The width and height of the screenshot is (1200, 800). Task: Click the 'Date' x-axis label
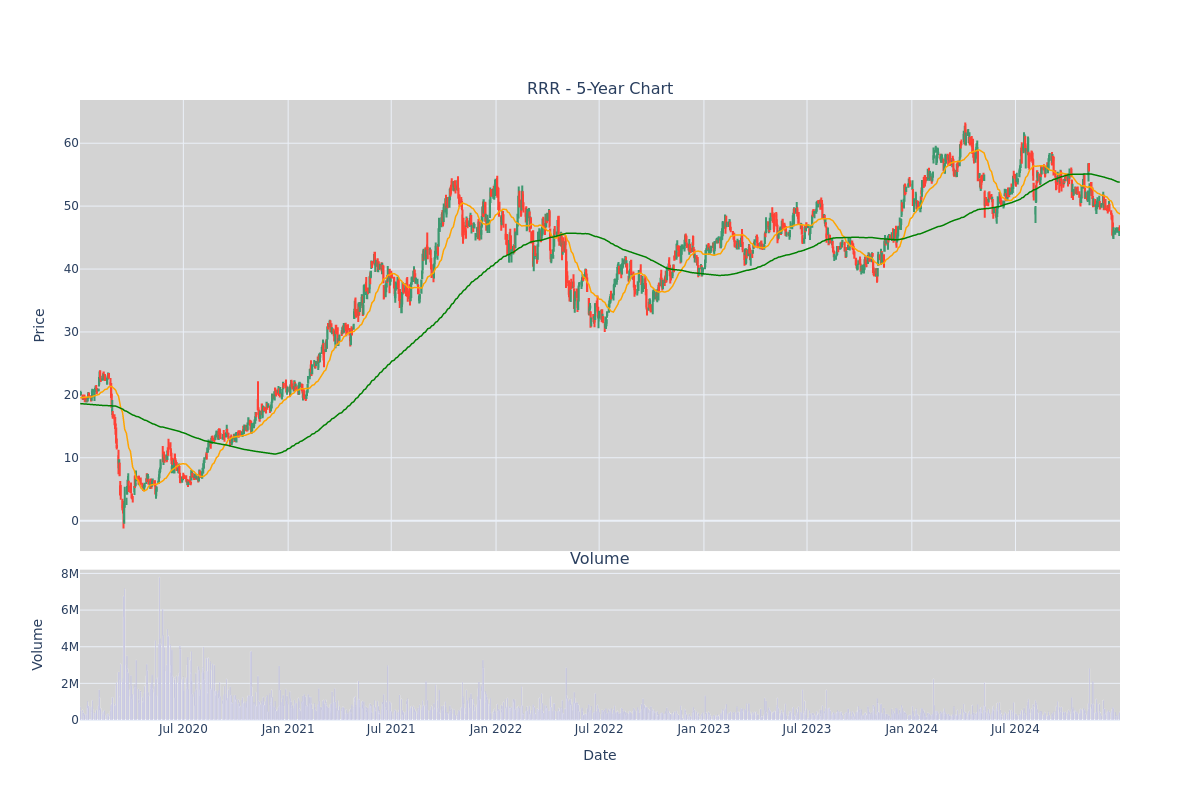[600, 756]
